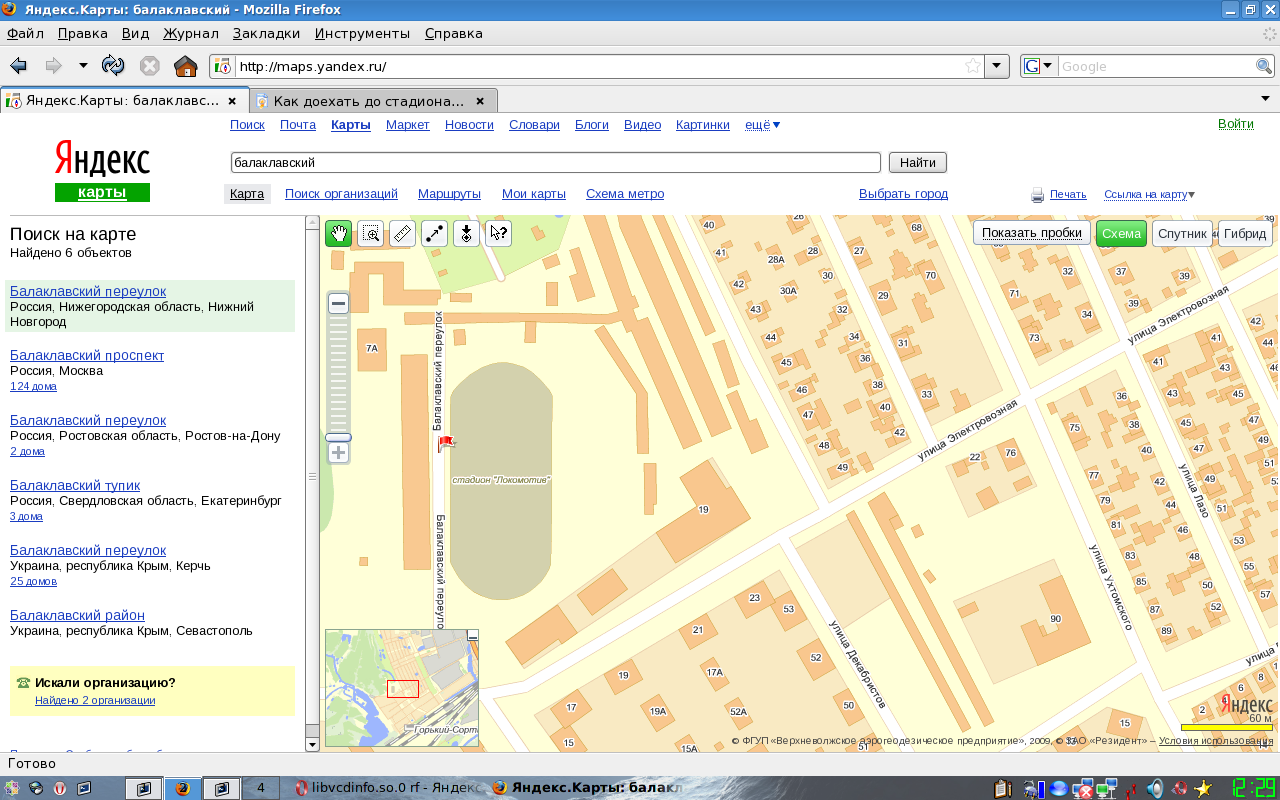Select the hand pan tool on map
Viewport: 1280px width, 800px height.
(x=339, y=234)
